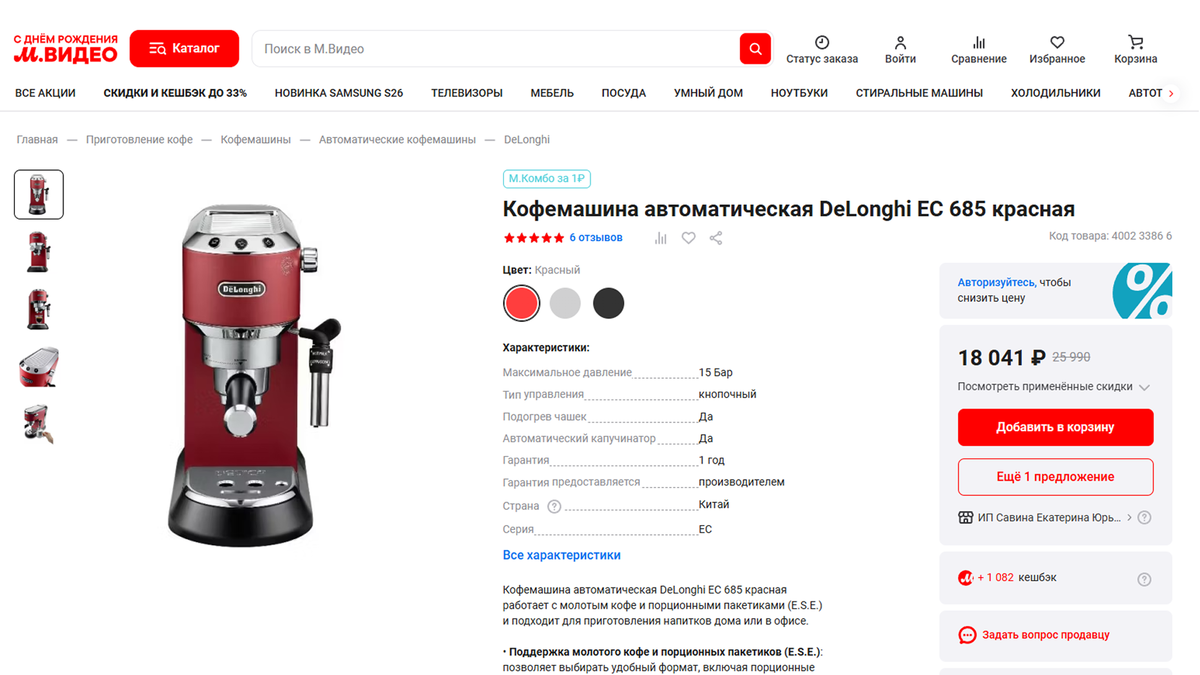Open the Сравнение comparison chart icon
1200x675 pixels.
pyautogui.click(x=979, y=42)
